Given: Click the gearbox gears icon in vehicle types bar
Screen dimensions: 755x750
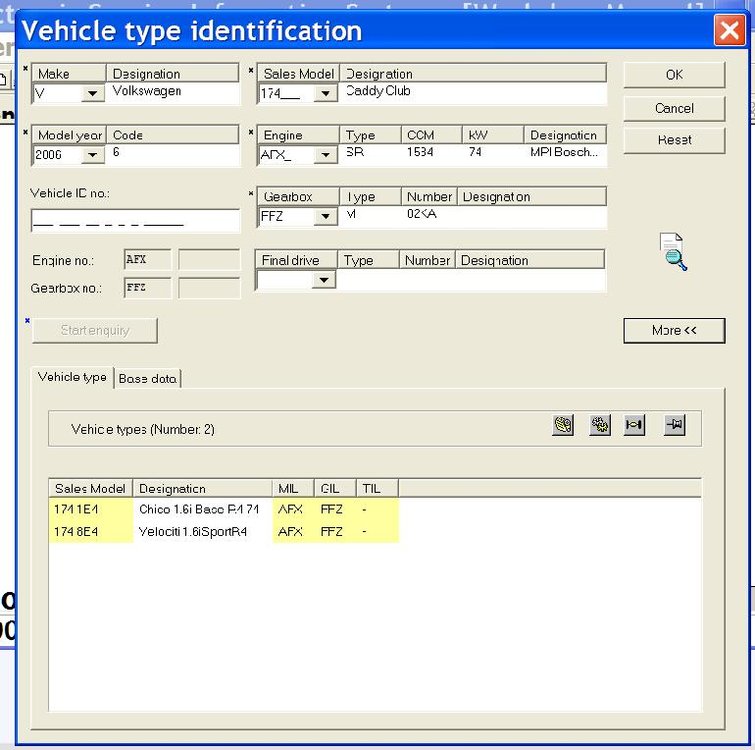Looking at the screenshot, I should [x=599, y=425].
